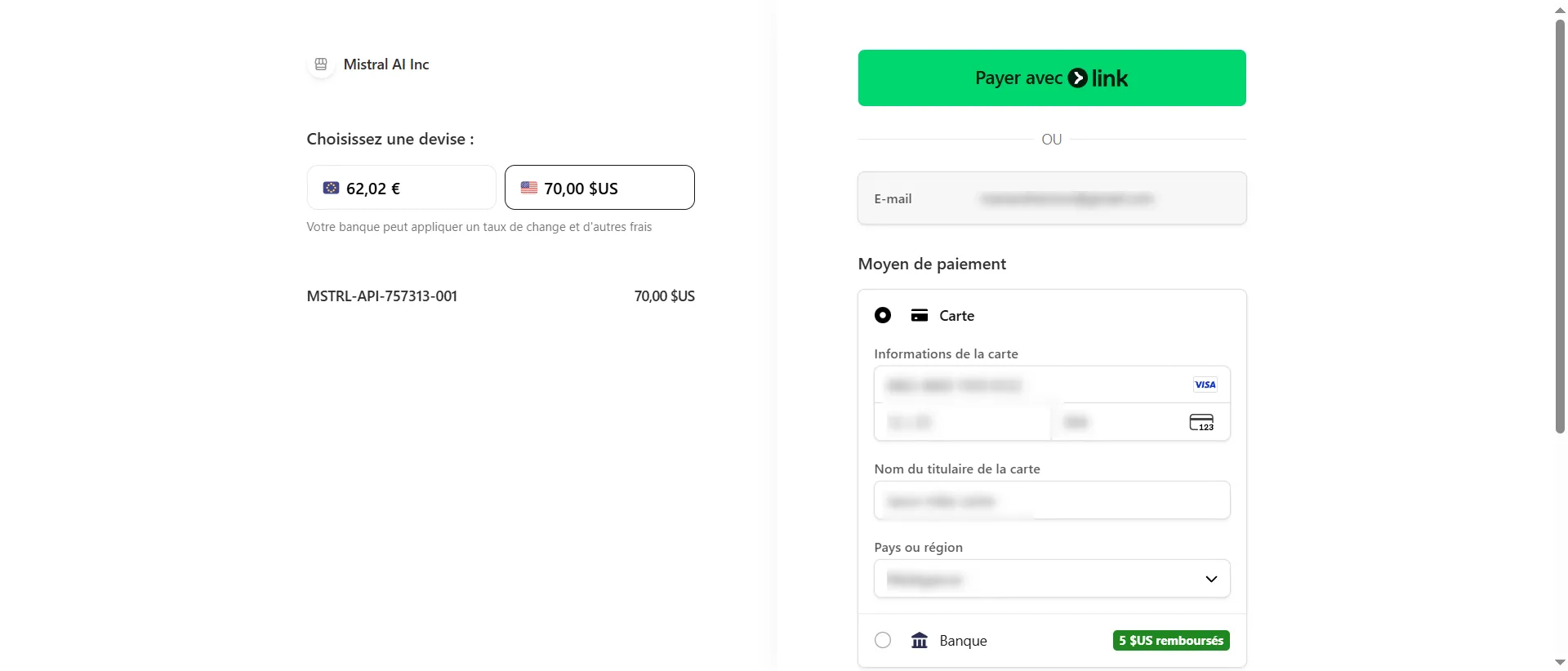Expand the country selector chevron

(1211, 579)
